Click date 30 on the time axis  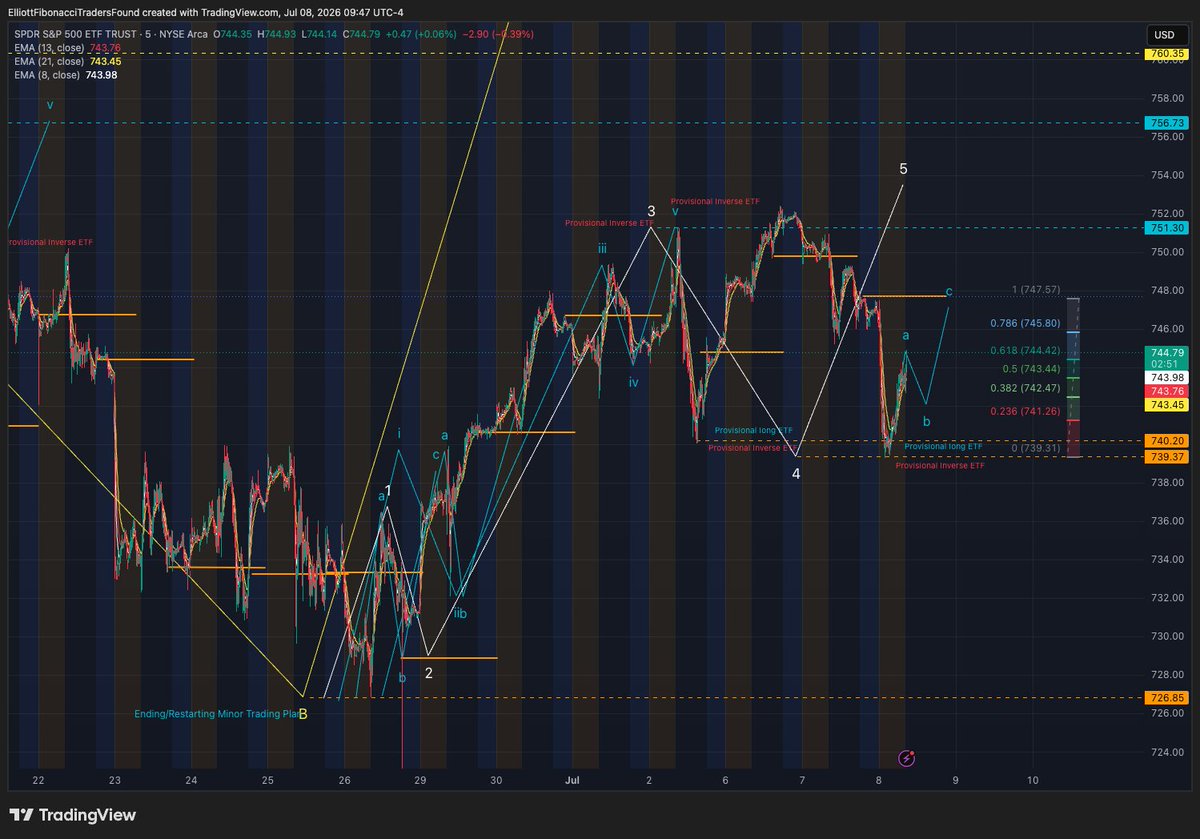point(497,780)
